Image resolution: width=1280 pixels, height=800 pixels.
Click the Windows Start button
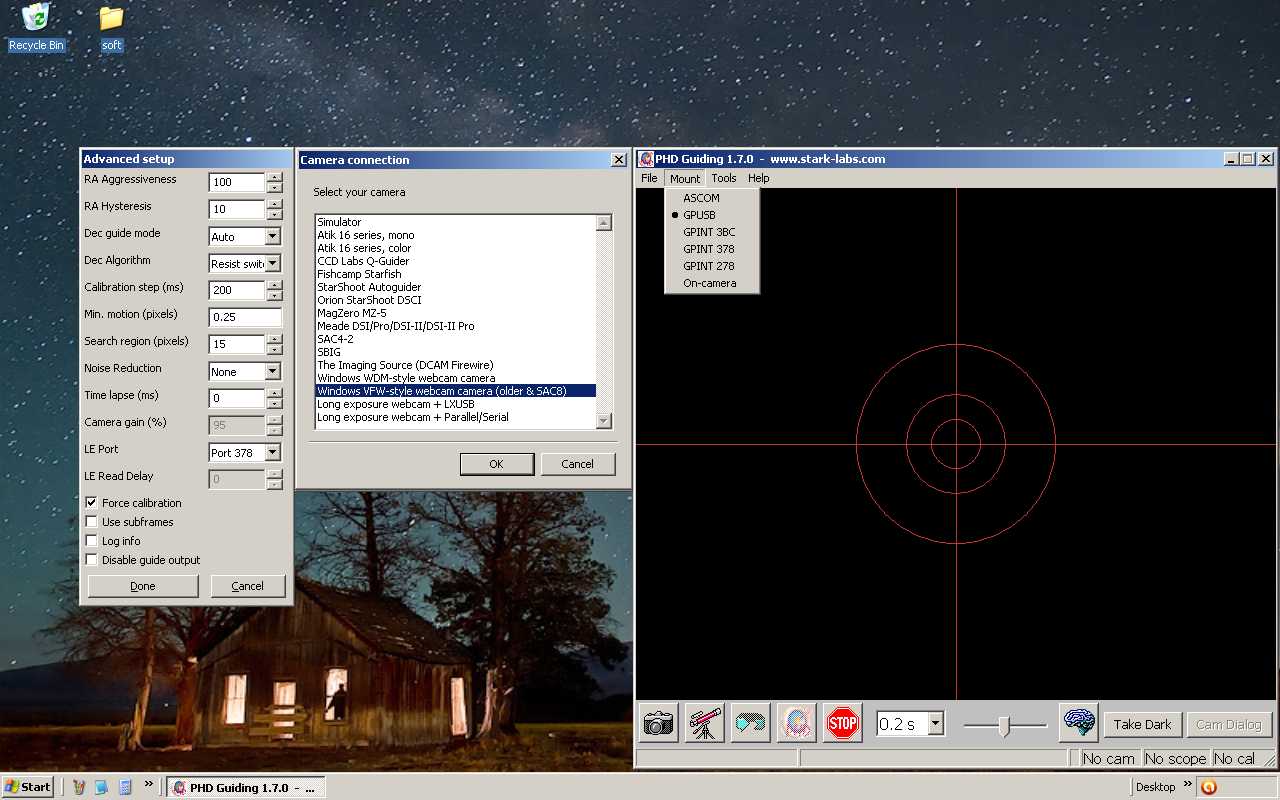tap(28, 787)
